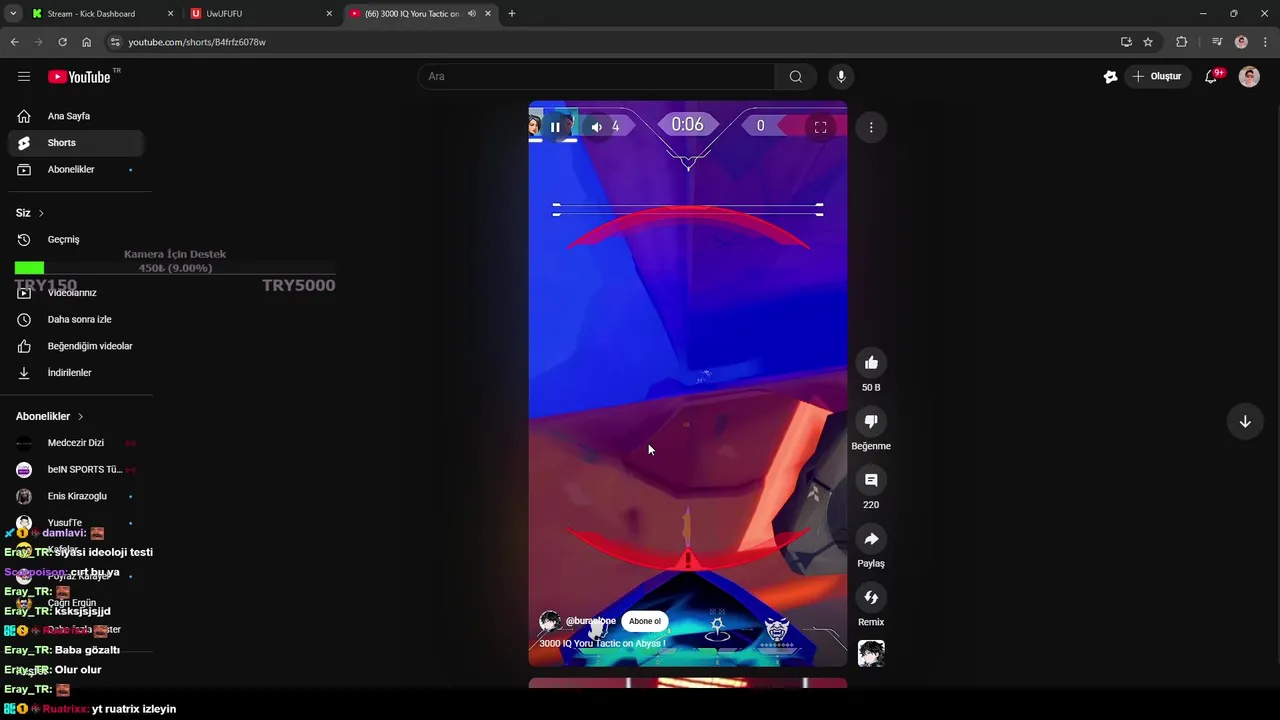The image size is (1280, 720).
Task: Open the Short's three-dot more menu
Action: (871, 127)
